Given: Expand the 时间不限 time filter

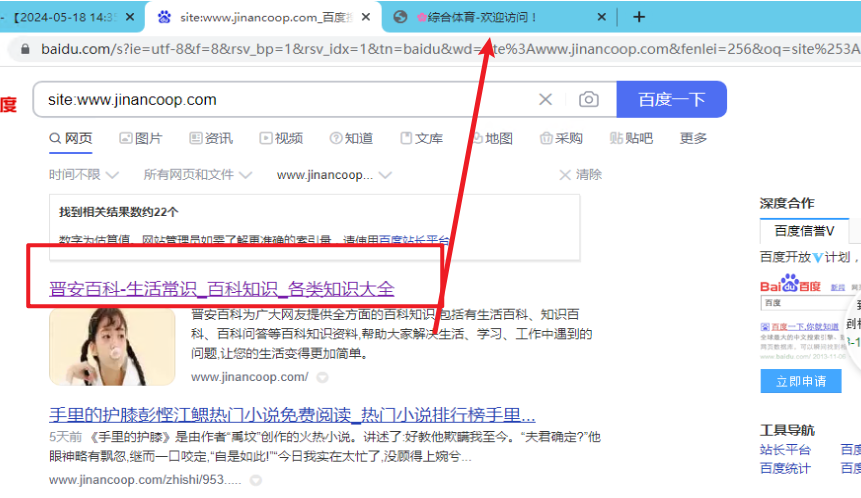Looking at the screenshot, I should coord(84,174).
